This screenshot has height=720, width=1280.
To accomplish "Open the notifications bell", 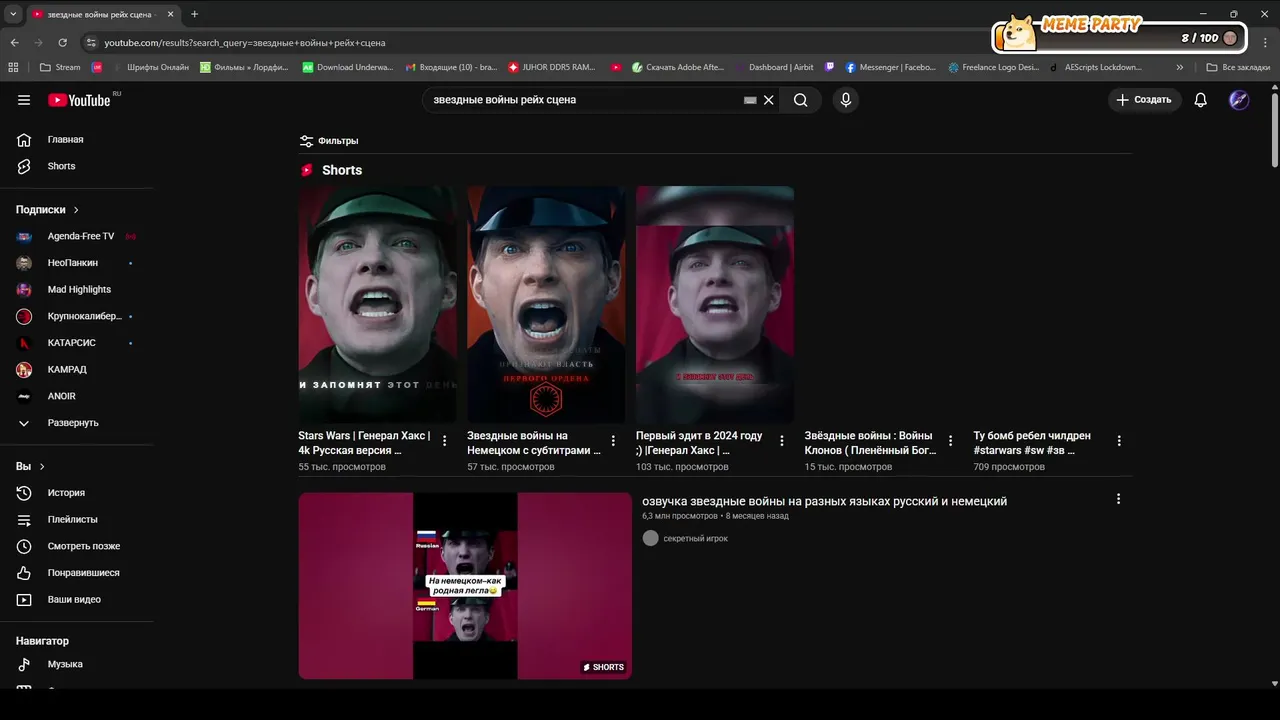I will pos(1201,100).
